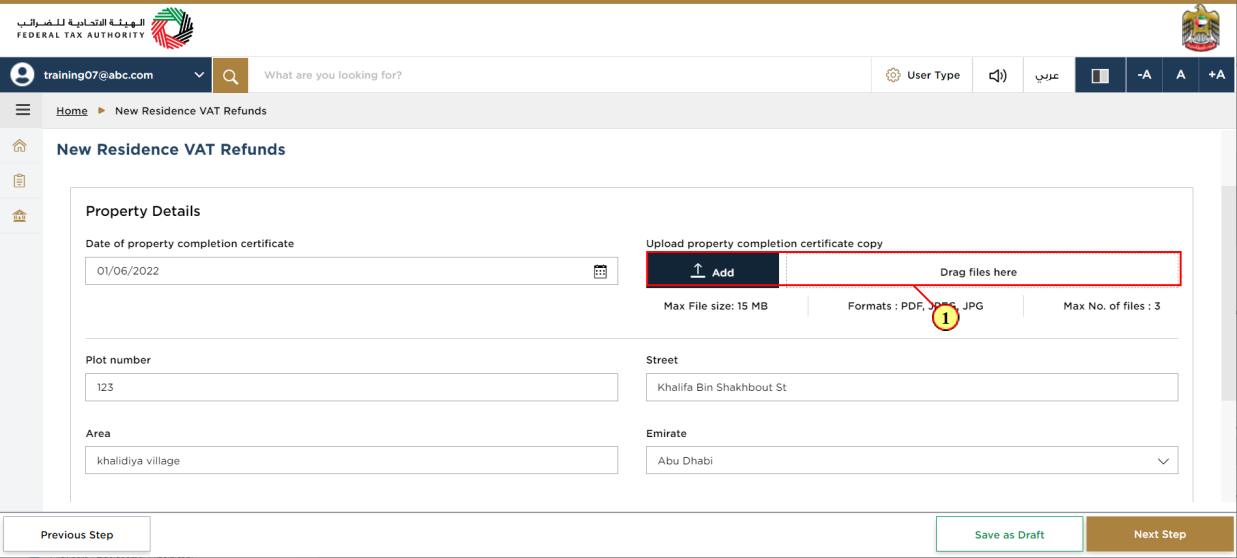
Task: Go to the home sidebar icon
Action: [19, 146]
